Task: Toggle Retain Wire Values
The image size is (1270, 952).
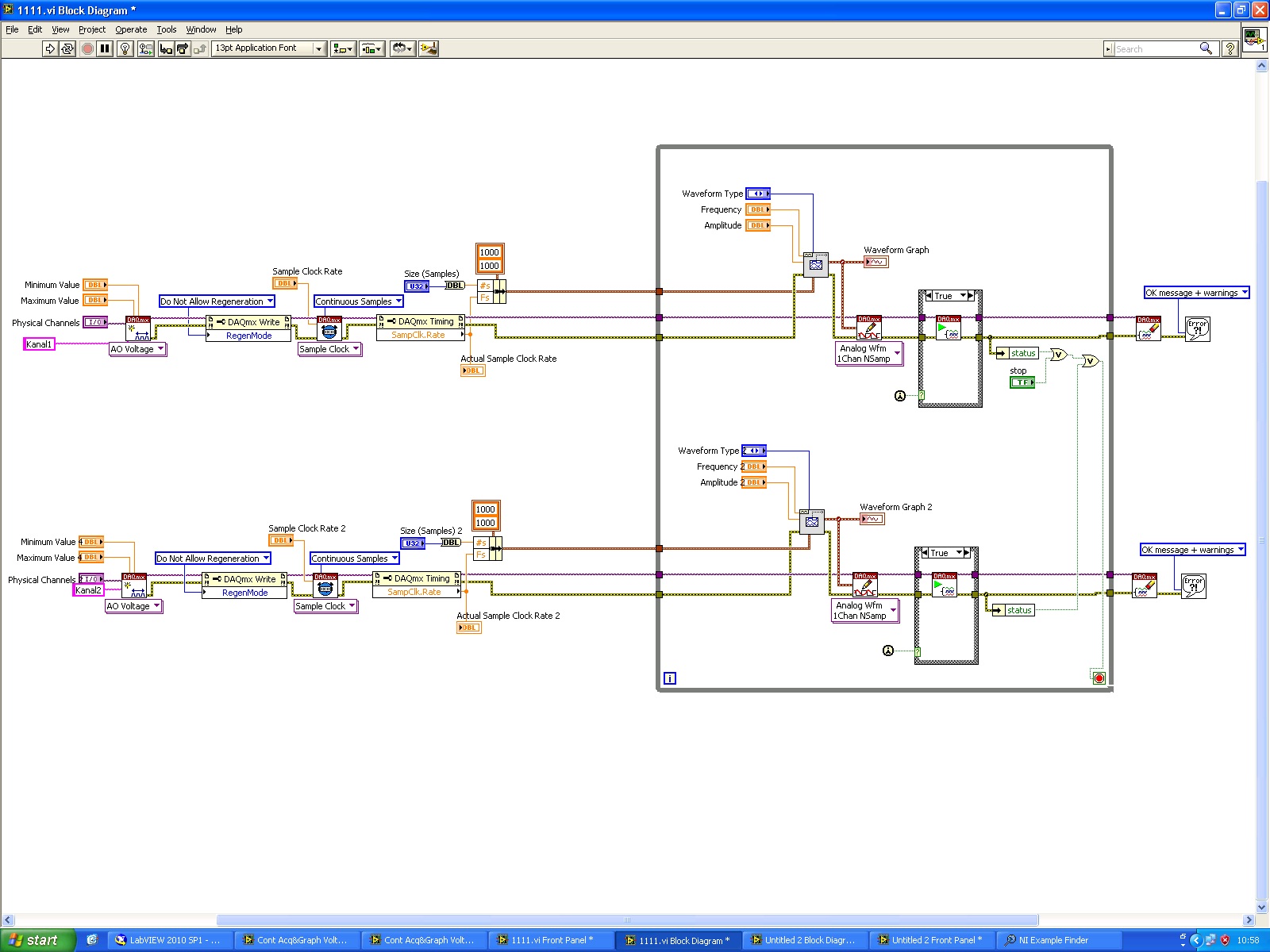Action: coord(146,48)
